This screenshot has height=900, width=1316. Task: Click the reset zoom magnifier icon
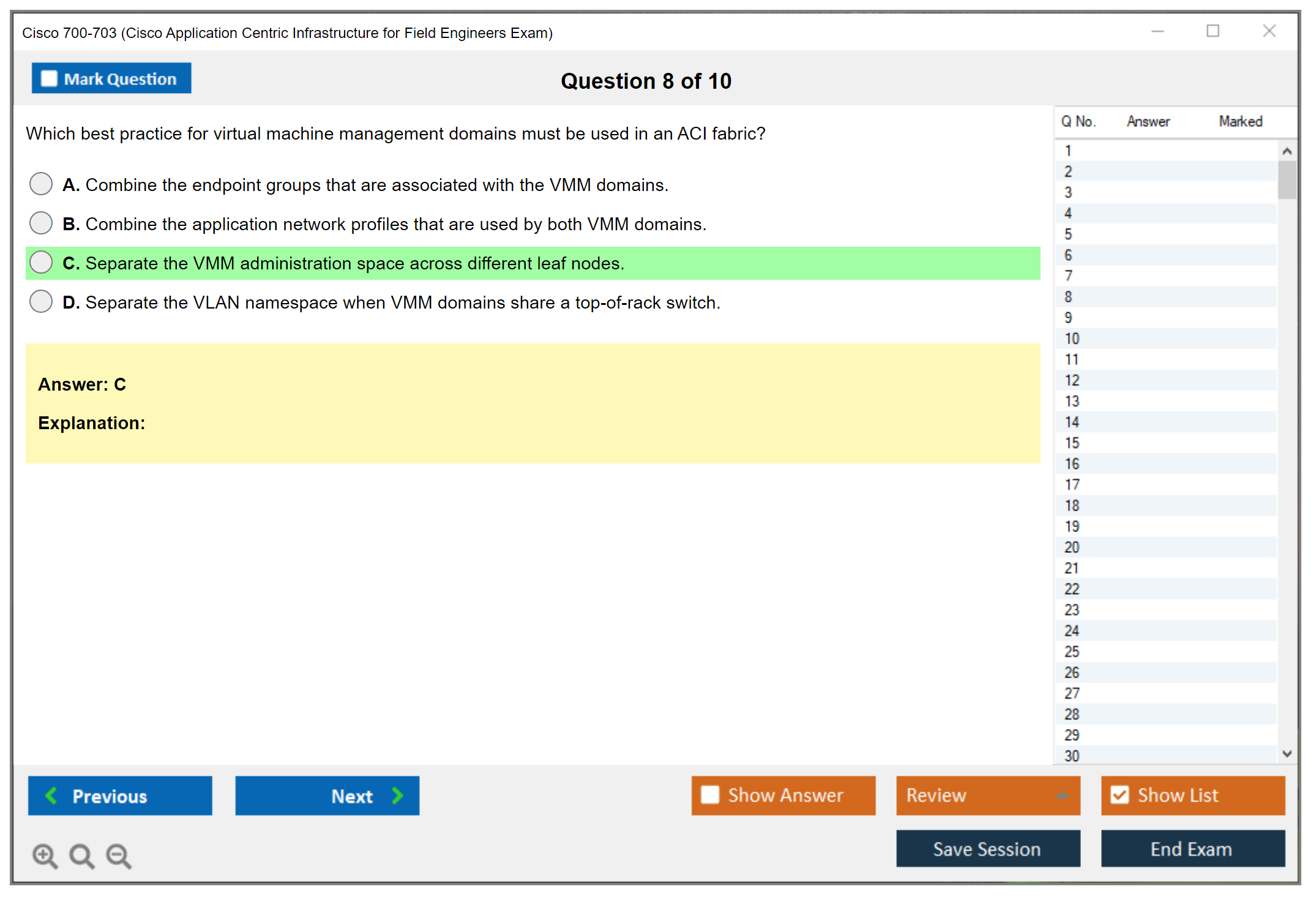tap(81, 855)
